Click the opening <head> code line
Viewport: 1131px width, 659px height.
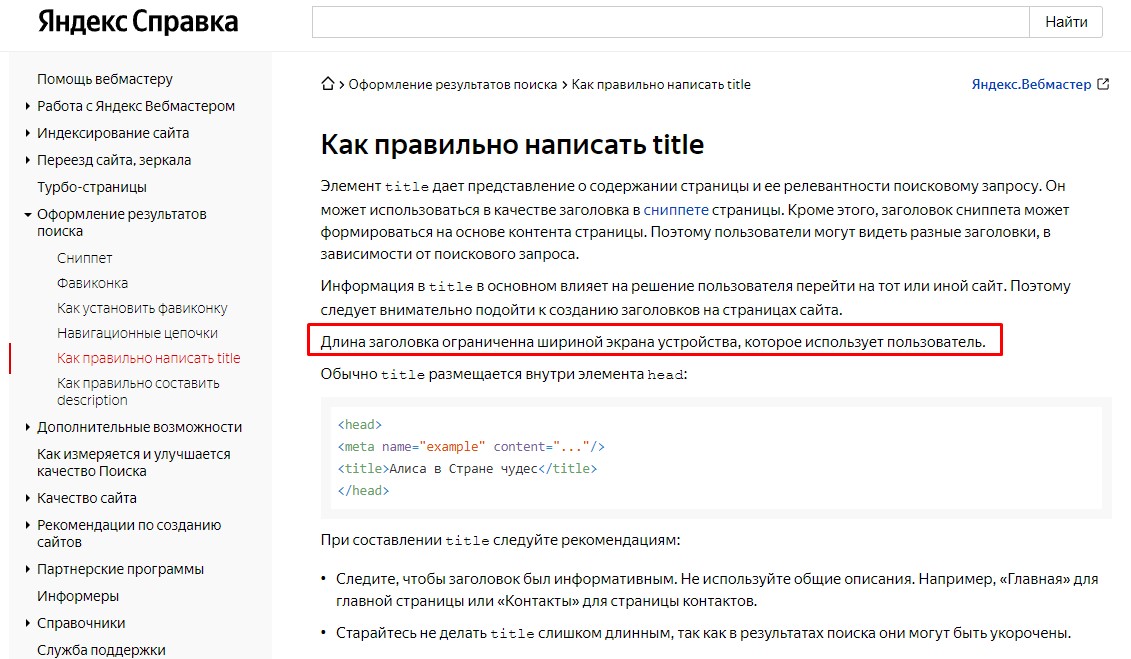click(359, 425)
